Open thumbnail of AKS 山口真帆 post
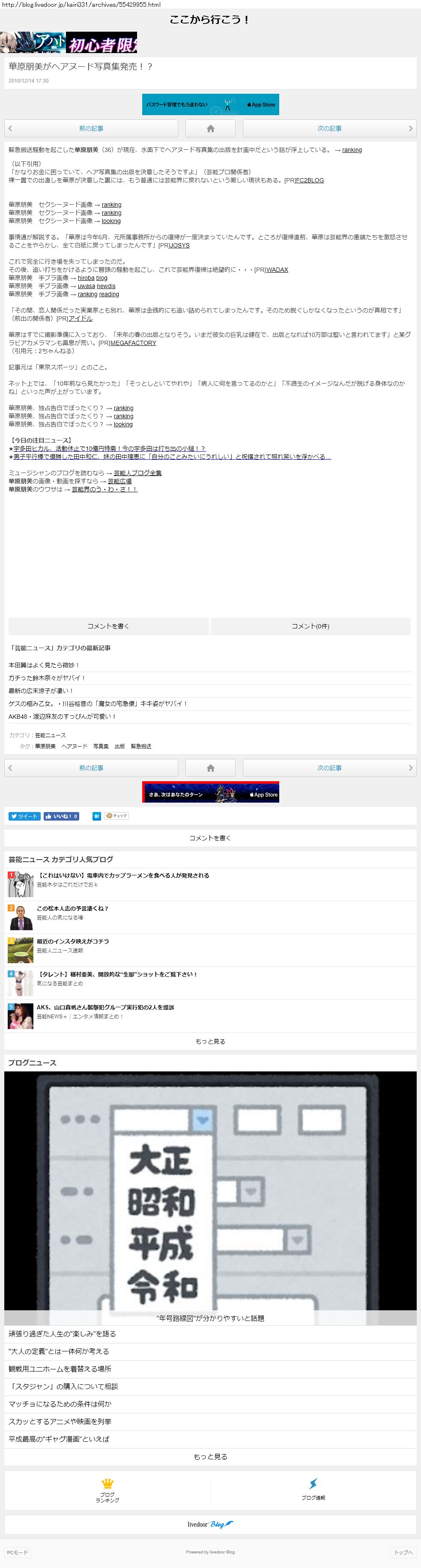This screenshot has height=1568, width=421. [20, 1016]
